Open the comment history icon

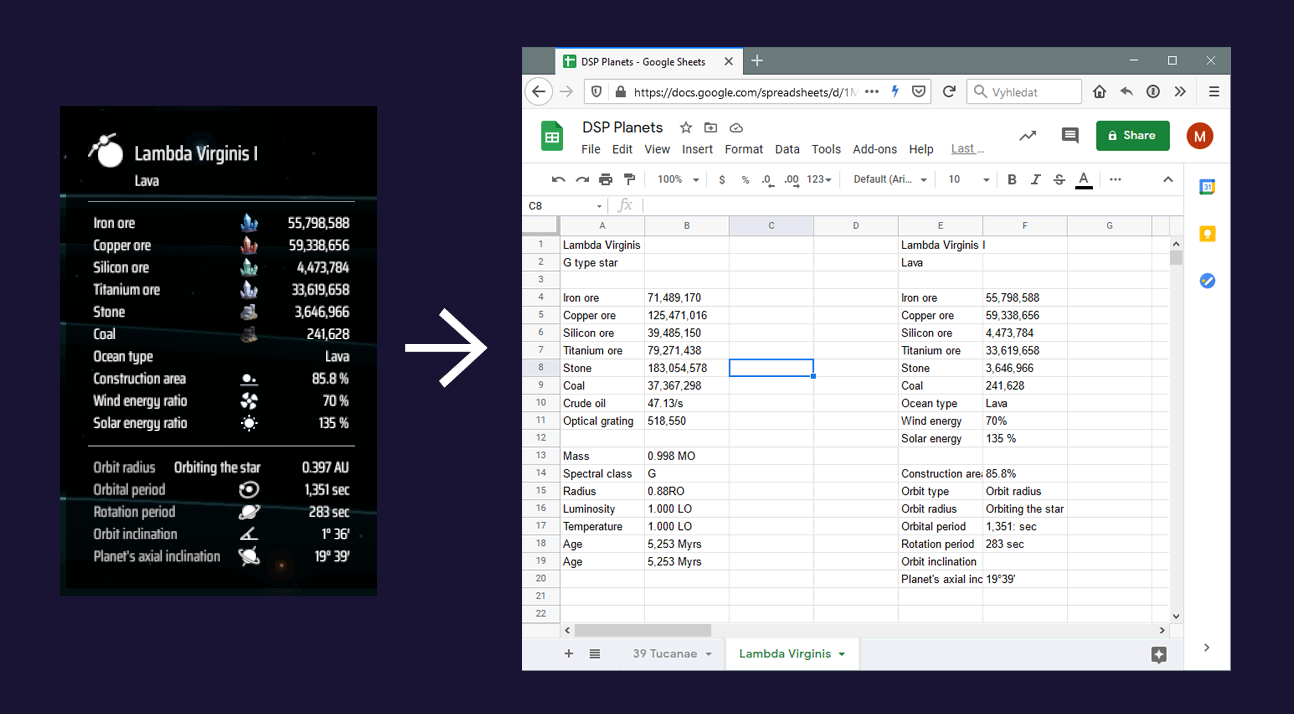pos(1070,136)
